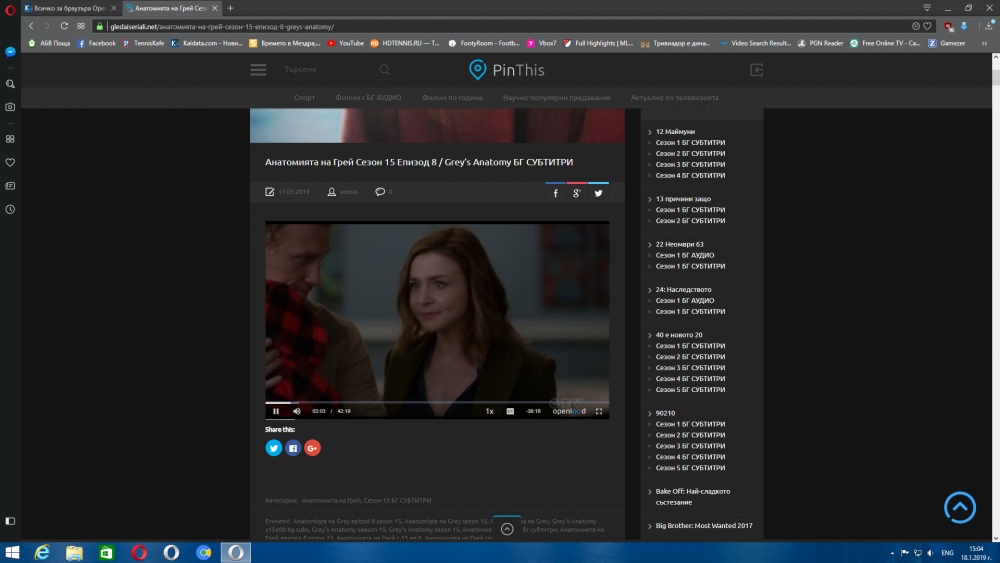The image size is (1000, 563).
Task: Seek using the video progress bar
Action: [437, 403]
